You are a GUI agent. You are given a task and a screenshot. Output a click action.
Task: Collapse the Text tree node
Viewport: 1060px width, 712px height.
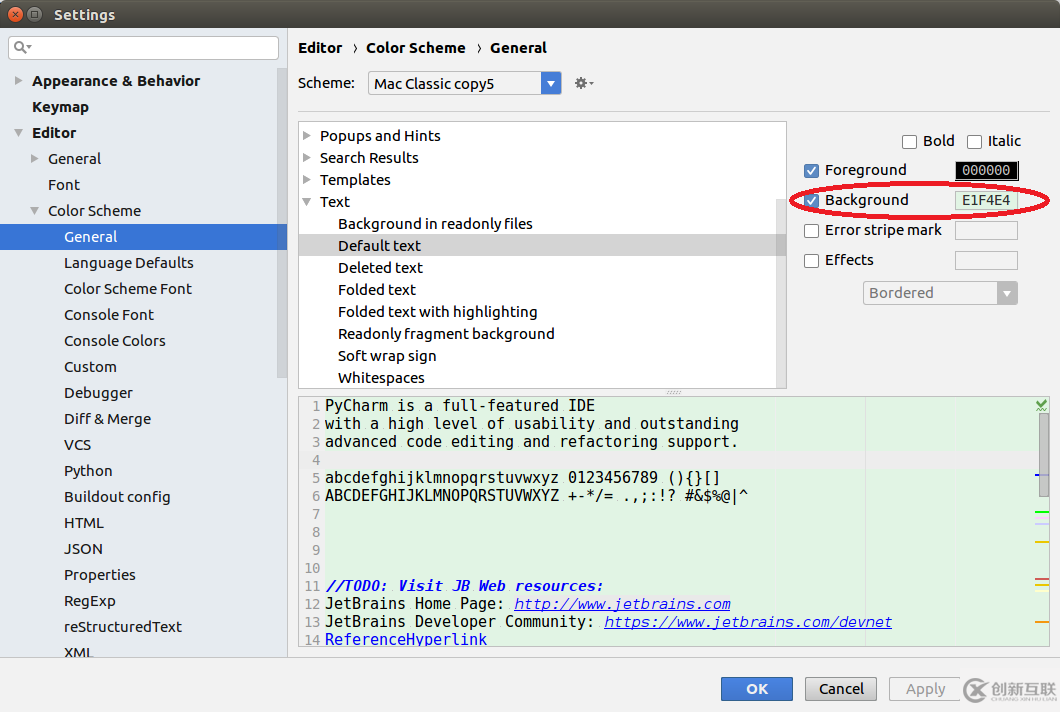pyautogui.click(x=307, y=202)
